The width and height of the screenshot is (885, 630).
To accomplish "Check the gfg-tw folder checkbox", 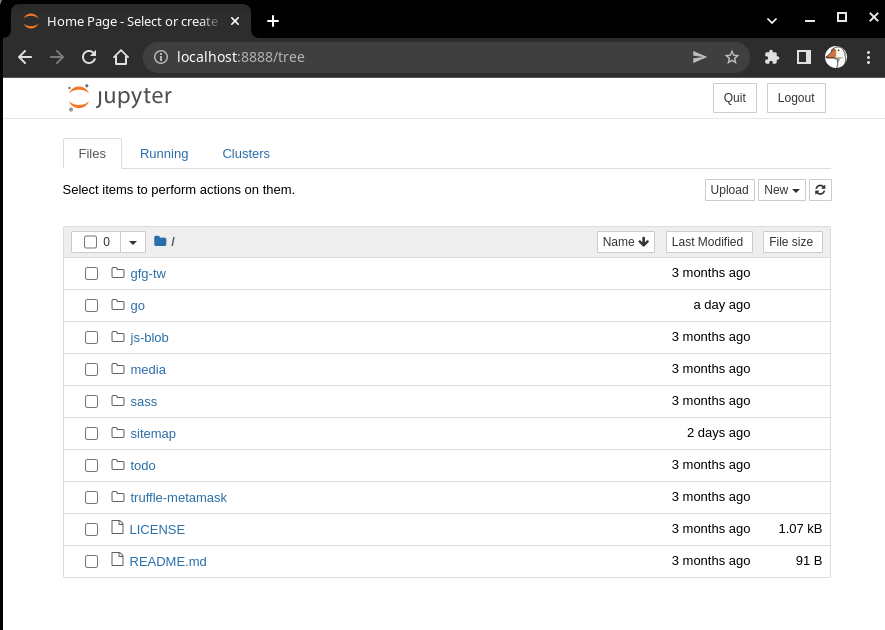I will pyautogui.click(x=91, y=274).
